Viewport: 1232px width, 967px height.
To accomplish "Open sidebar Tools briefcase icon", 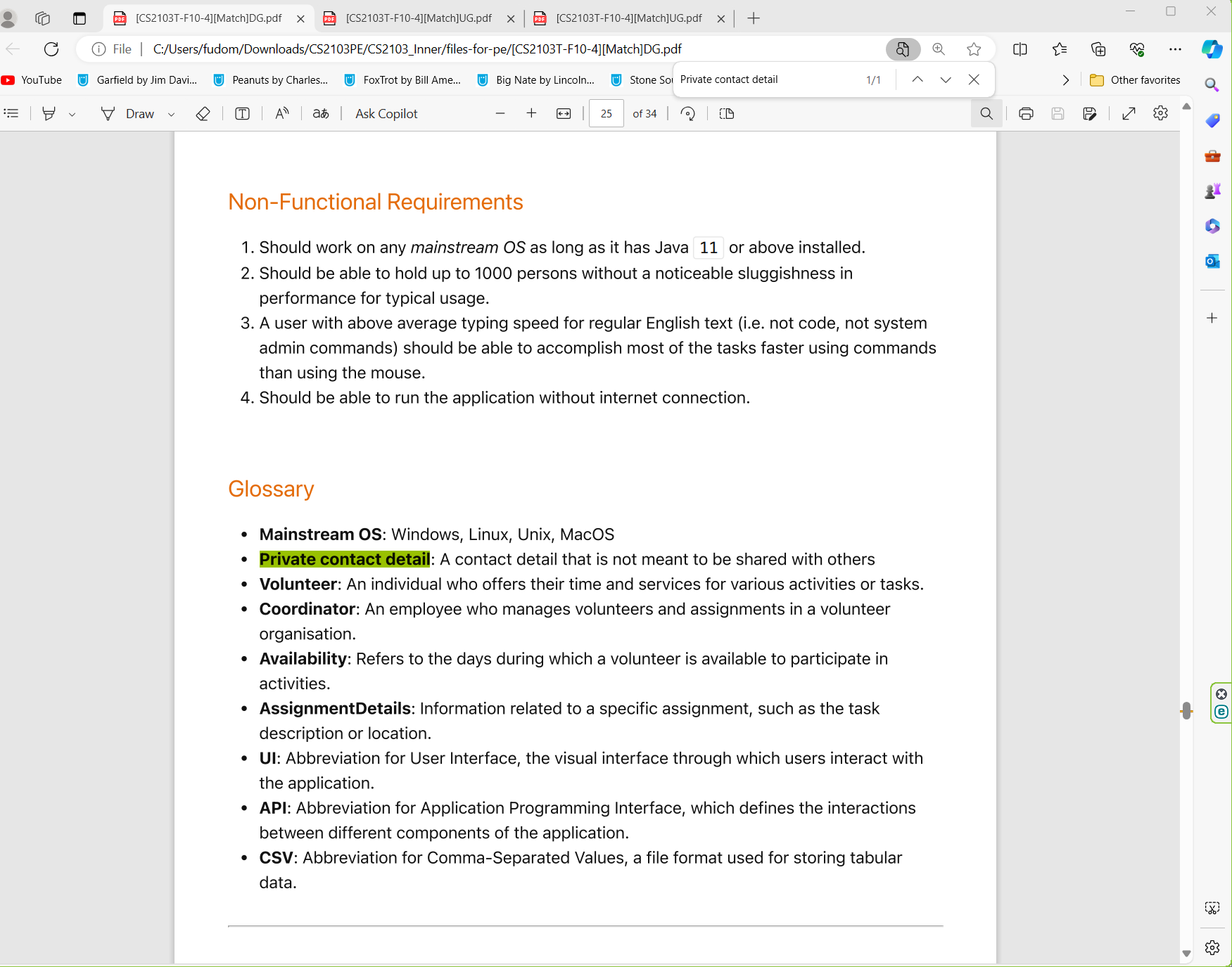I will (x=1212, y=155).
